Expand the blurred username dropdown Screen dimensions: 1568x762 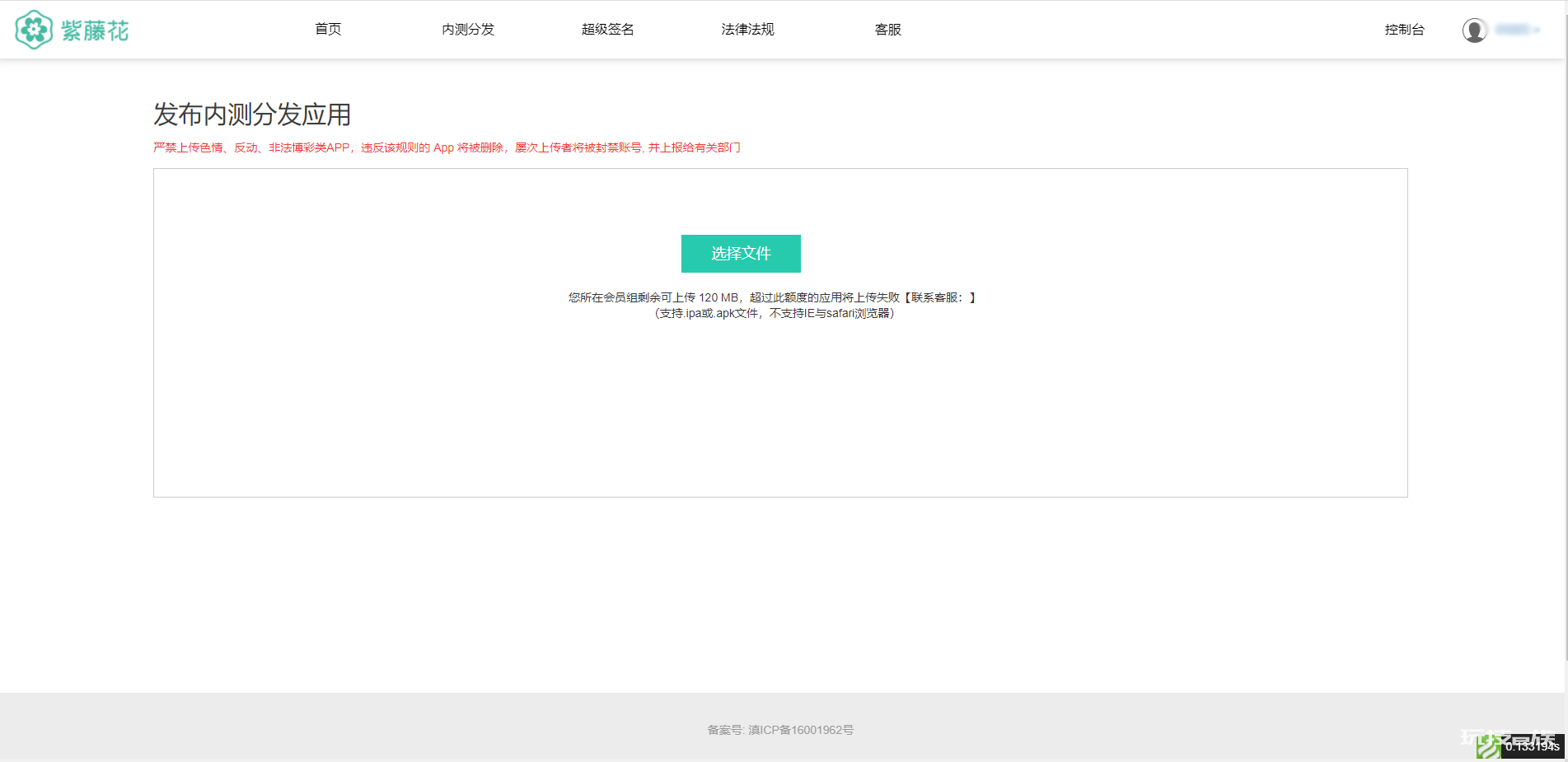tap(1518, 30)
